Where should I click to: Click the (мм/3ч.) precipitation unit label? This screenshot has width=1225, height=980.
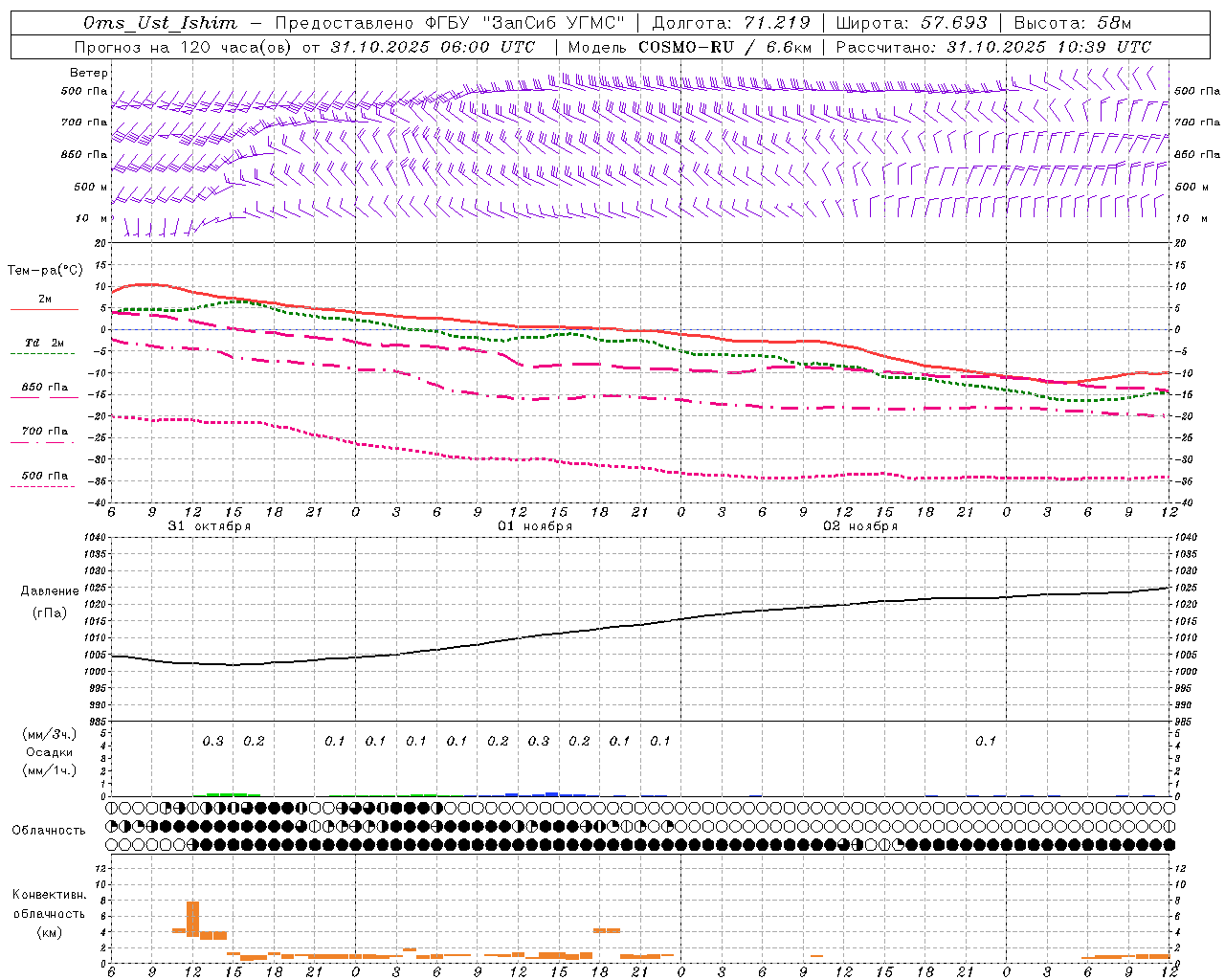pos(49,734)
